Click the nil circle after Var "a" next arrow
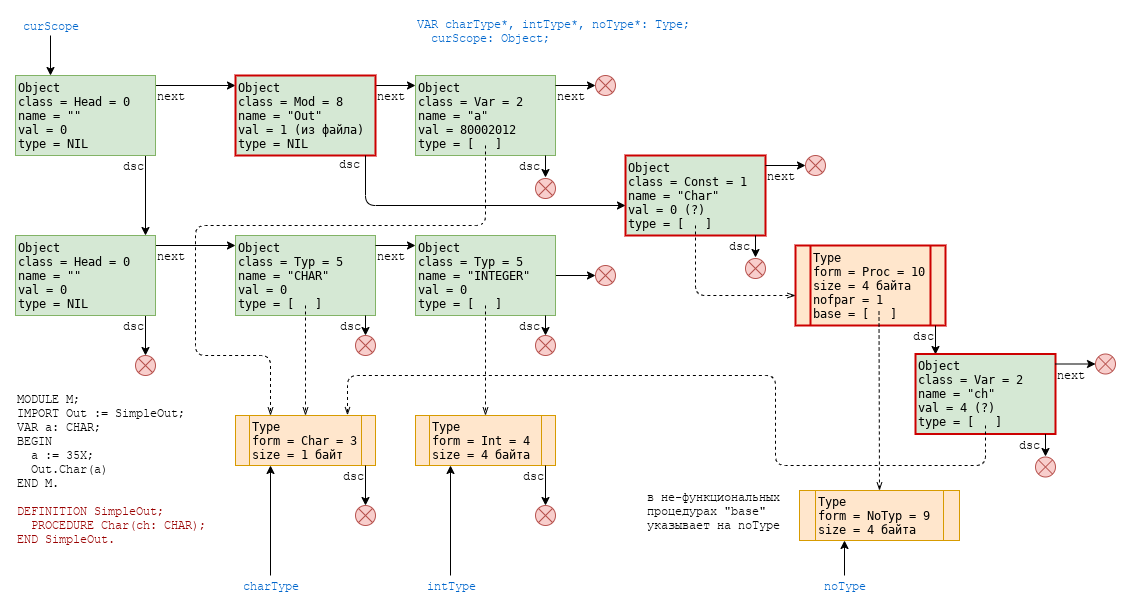 [x=605, y=85]
